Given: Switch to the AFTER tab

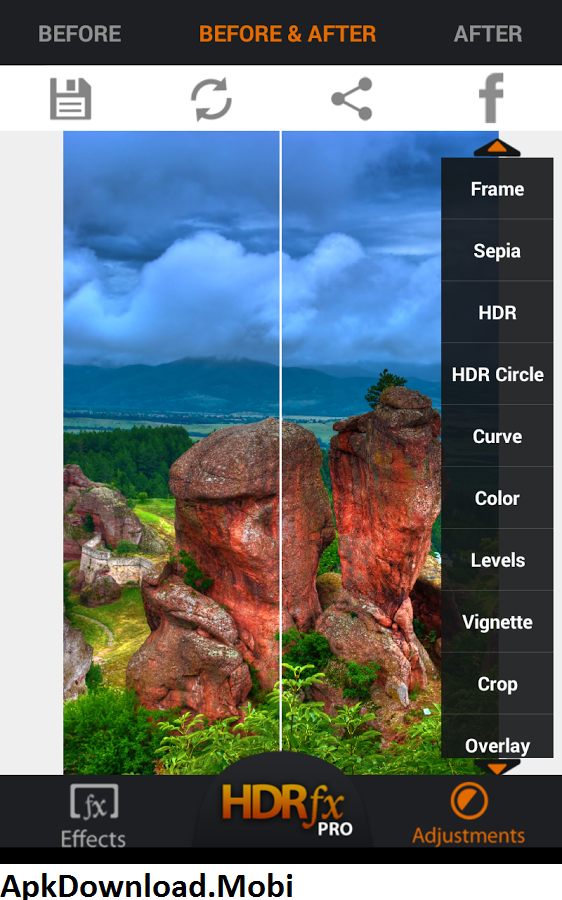Looking at the screenshot, I should click(488, 34).
